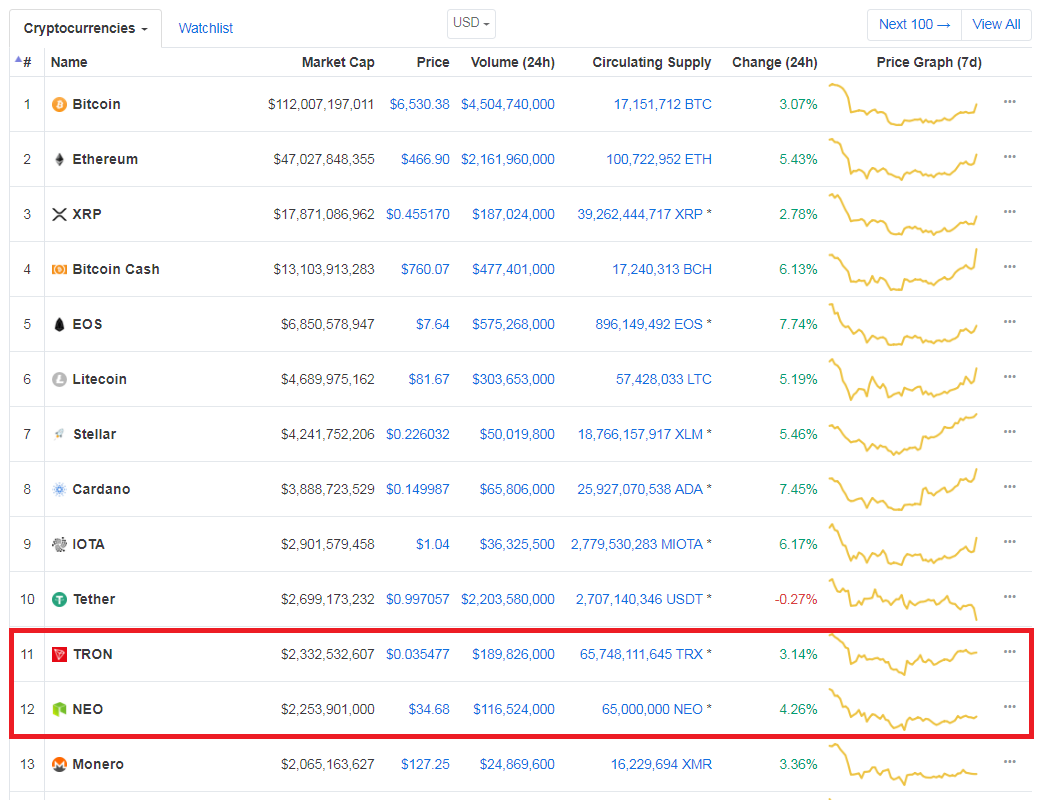Open the three-dot menu for EOS

coord(1010,322)
